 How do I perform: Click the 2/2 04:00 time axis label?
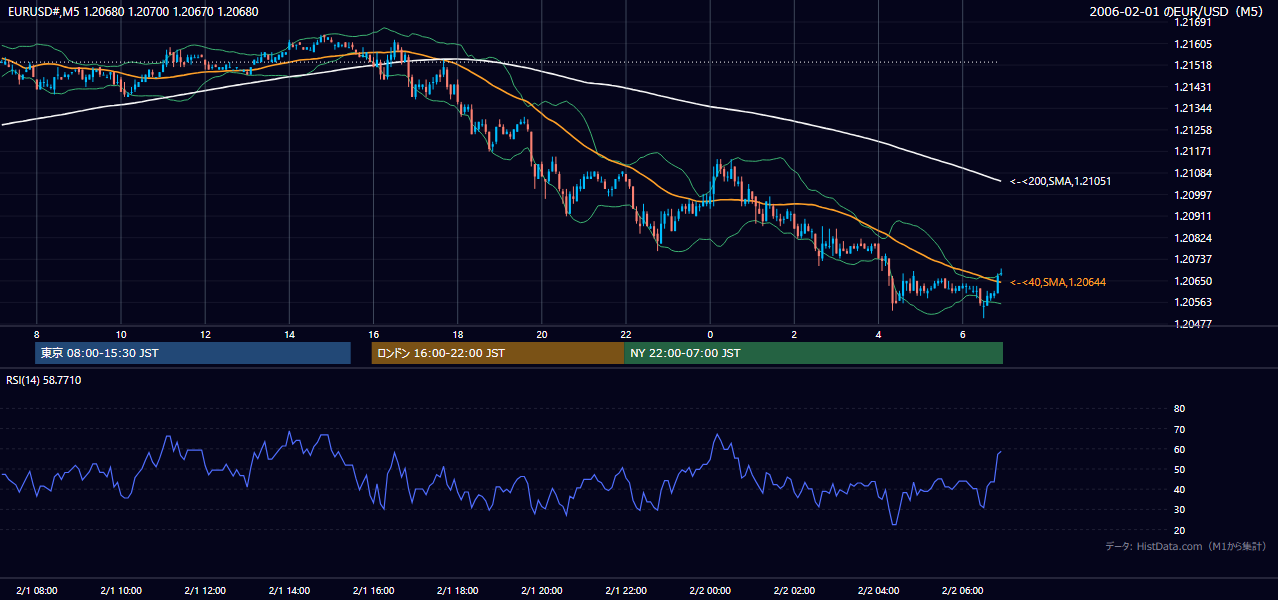click(878, 590)
